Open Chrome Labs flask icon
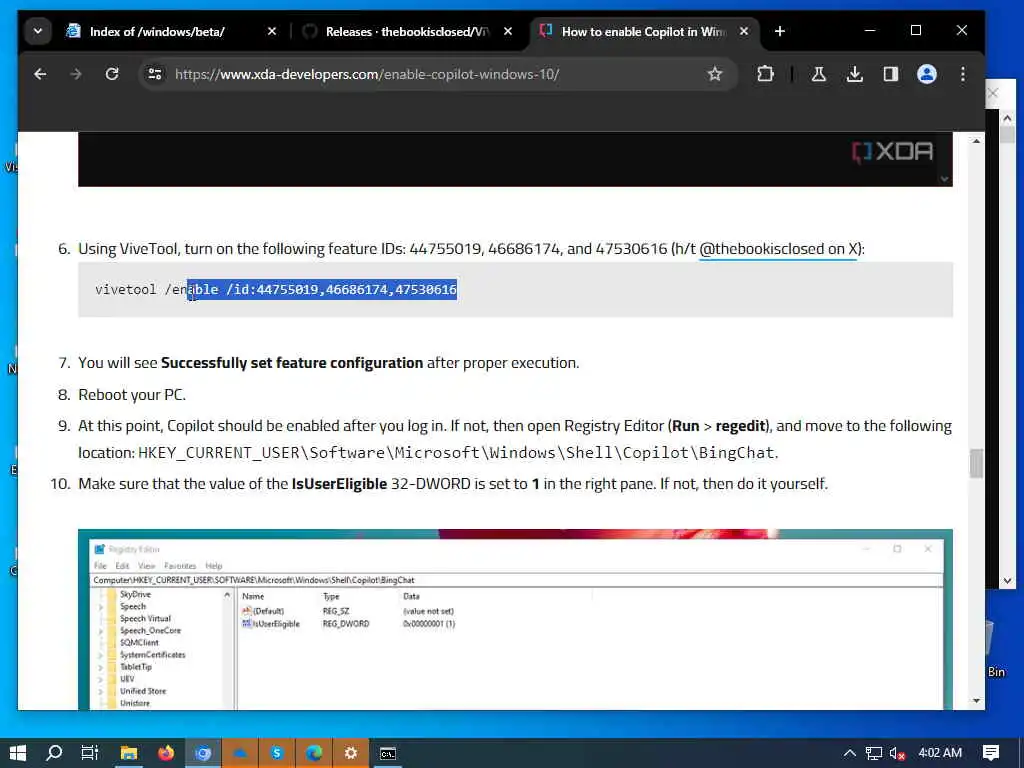 coord(818,74)
